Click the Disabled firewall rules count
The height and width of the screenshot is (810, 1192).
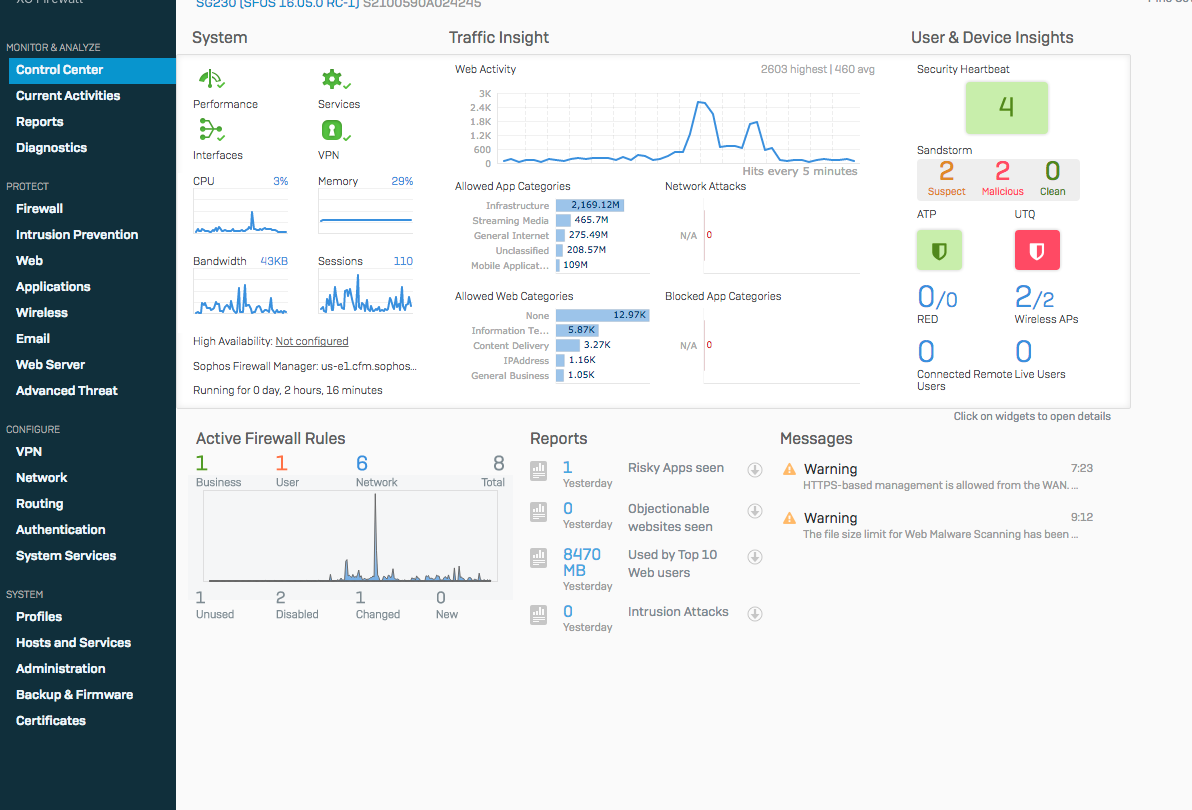[281, 598]
